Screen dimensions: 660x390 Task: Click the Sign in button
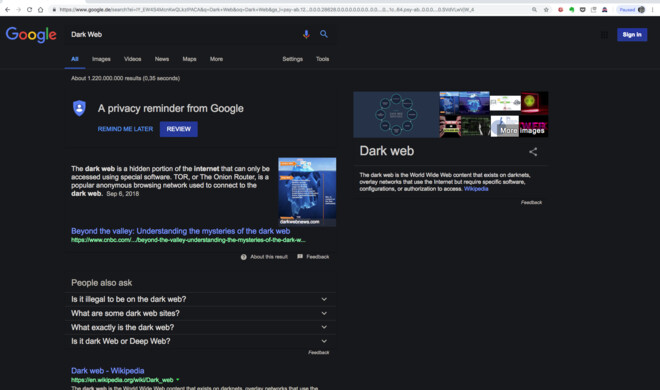(632, 34)
